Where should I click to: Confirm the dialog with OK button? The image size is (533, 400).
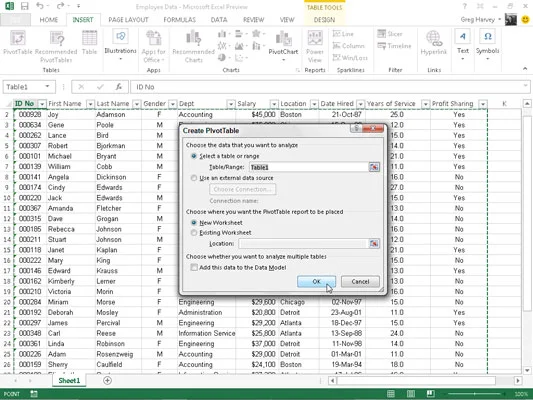point(316,281)
